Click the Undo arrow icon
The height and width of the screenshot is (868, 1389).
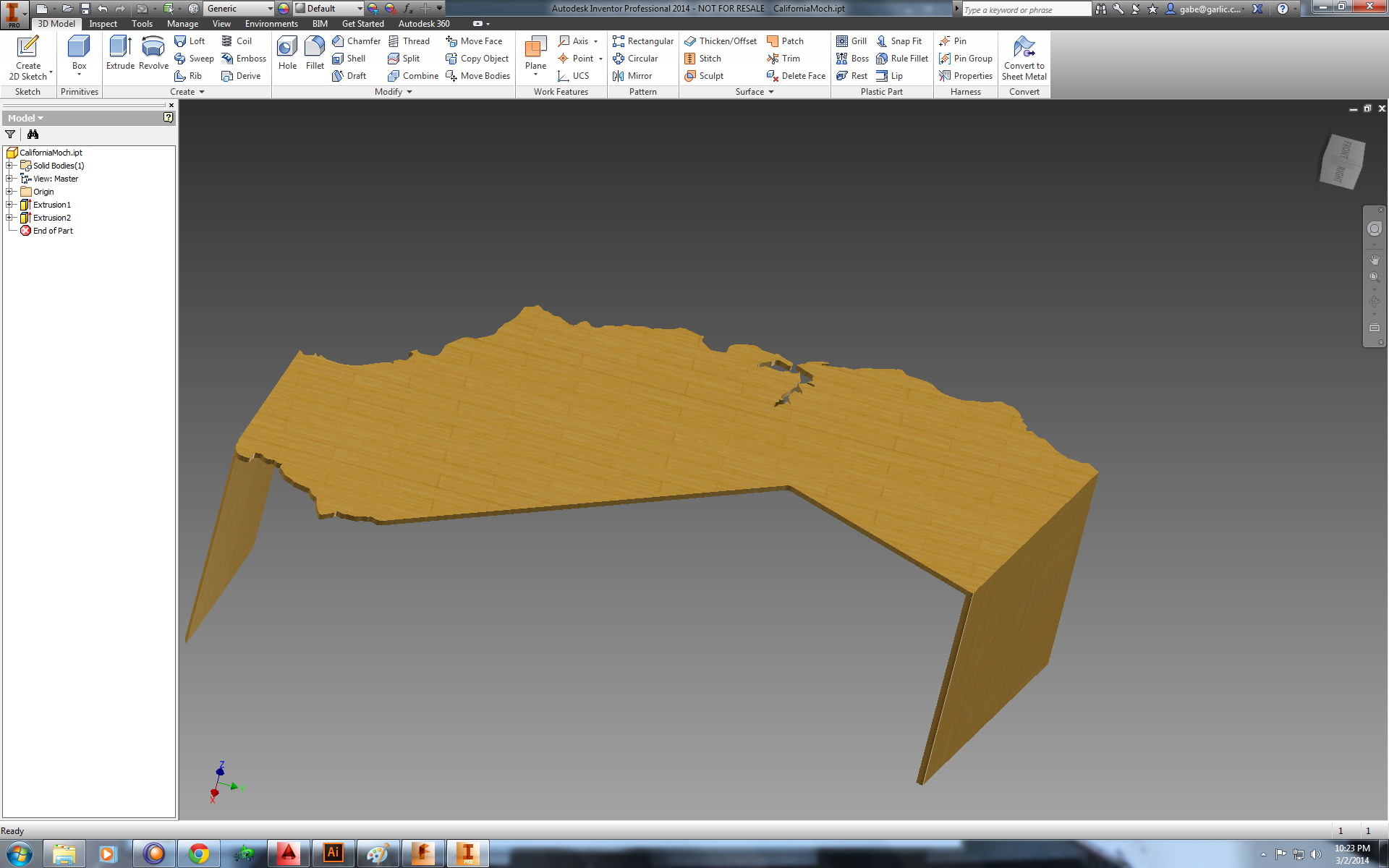pyautogui.click(x=103, y=9)
